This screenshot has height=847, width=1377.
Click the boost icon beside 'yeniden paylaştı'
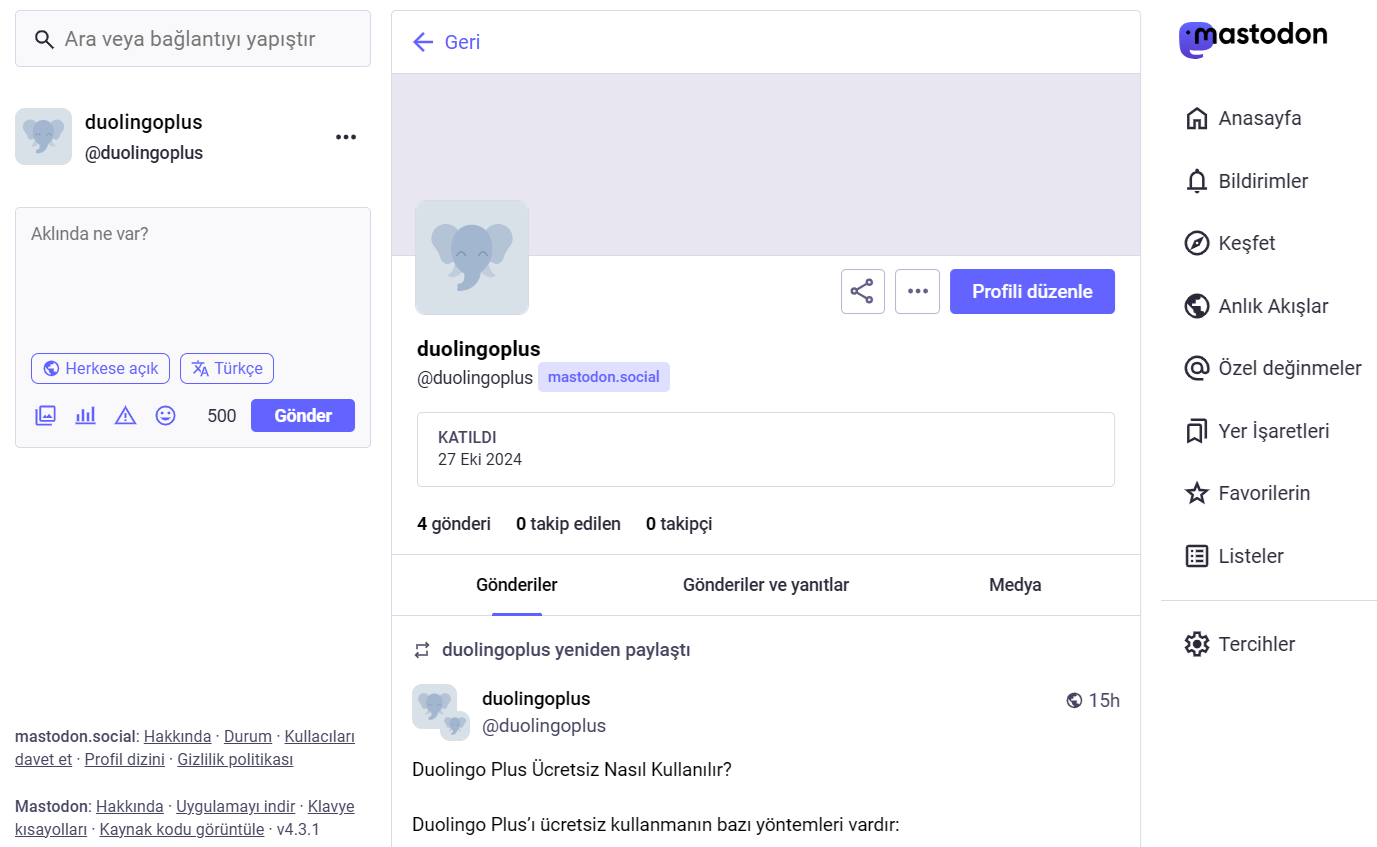[422, 650]
